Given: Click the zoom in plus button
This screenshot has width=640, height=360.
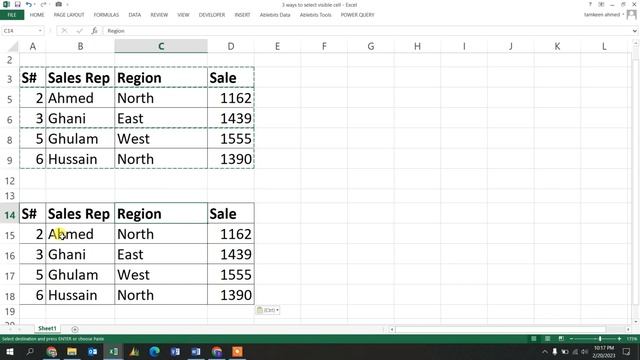Looking at the screenshot, I should click(619, 339).
